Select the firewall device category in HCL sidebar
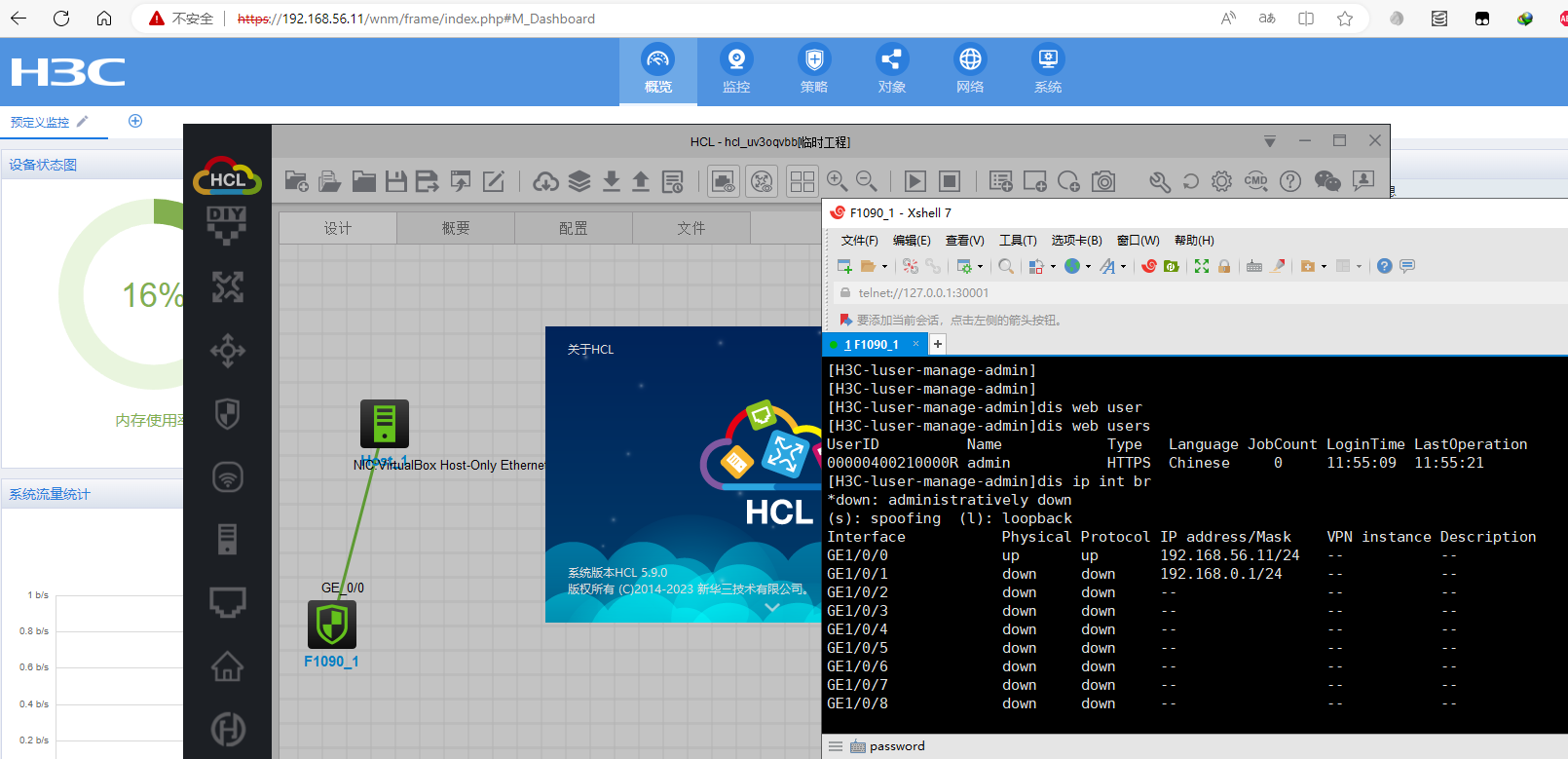Viewport: 1568px width, 759px height. point(228,414)
